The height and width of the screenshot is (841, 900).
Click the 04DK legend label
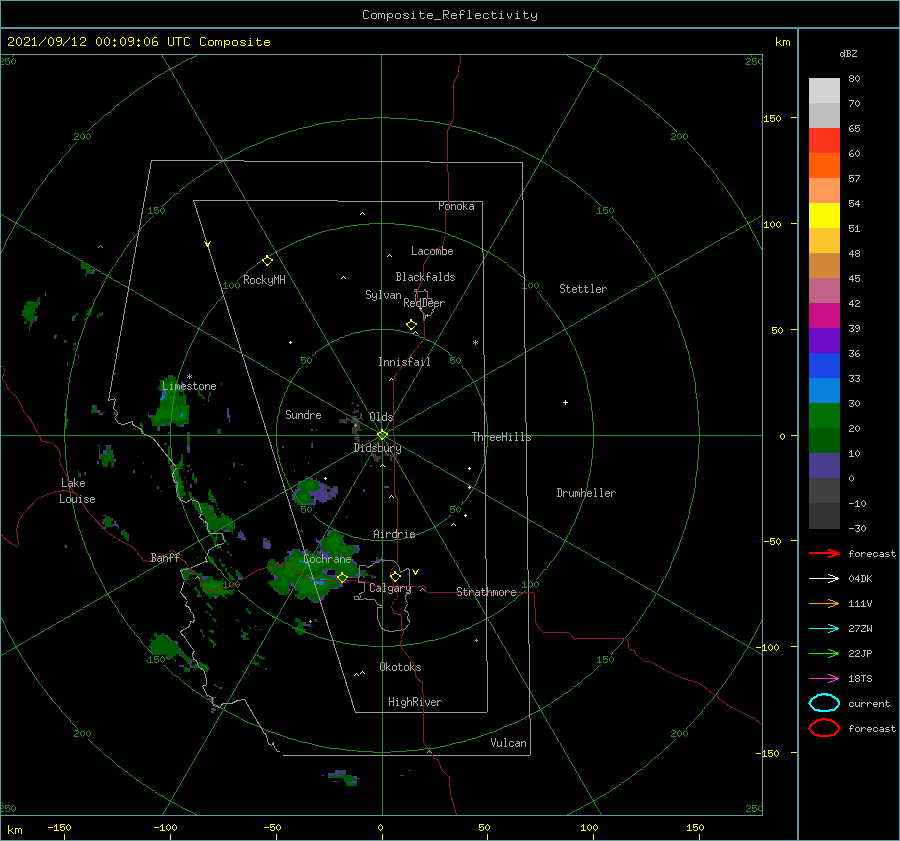860,579
